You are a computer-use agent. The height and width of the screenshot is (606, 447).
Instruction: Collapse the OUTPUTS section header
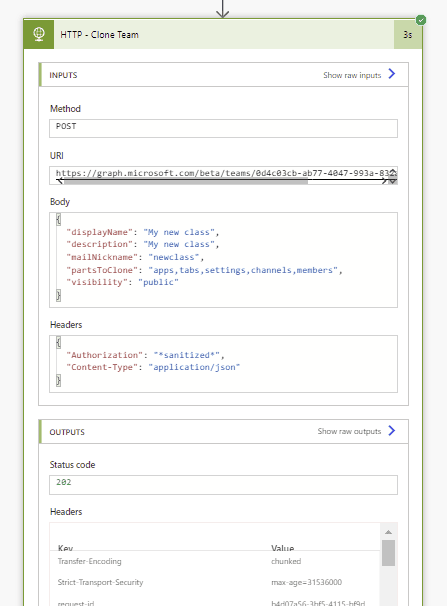tap(223, 432)
